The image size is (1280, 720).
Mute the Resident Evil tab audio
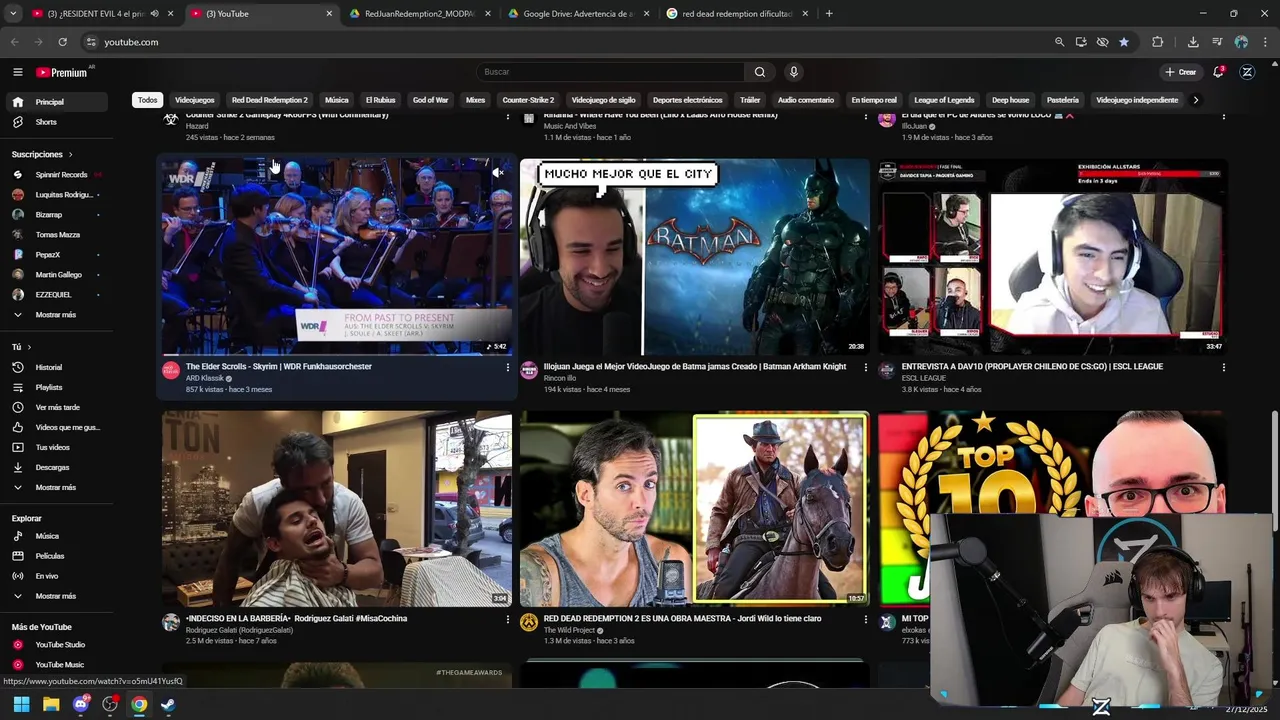point(154,13)
